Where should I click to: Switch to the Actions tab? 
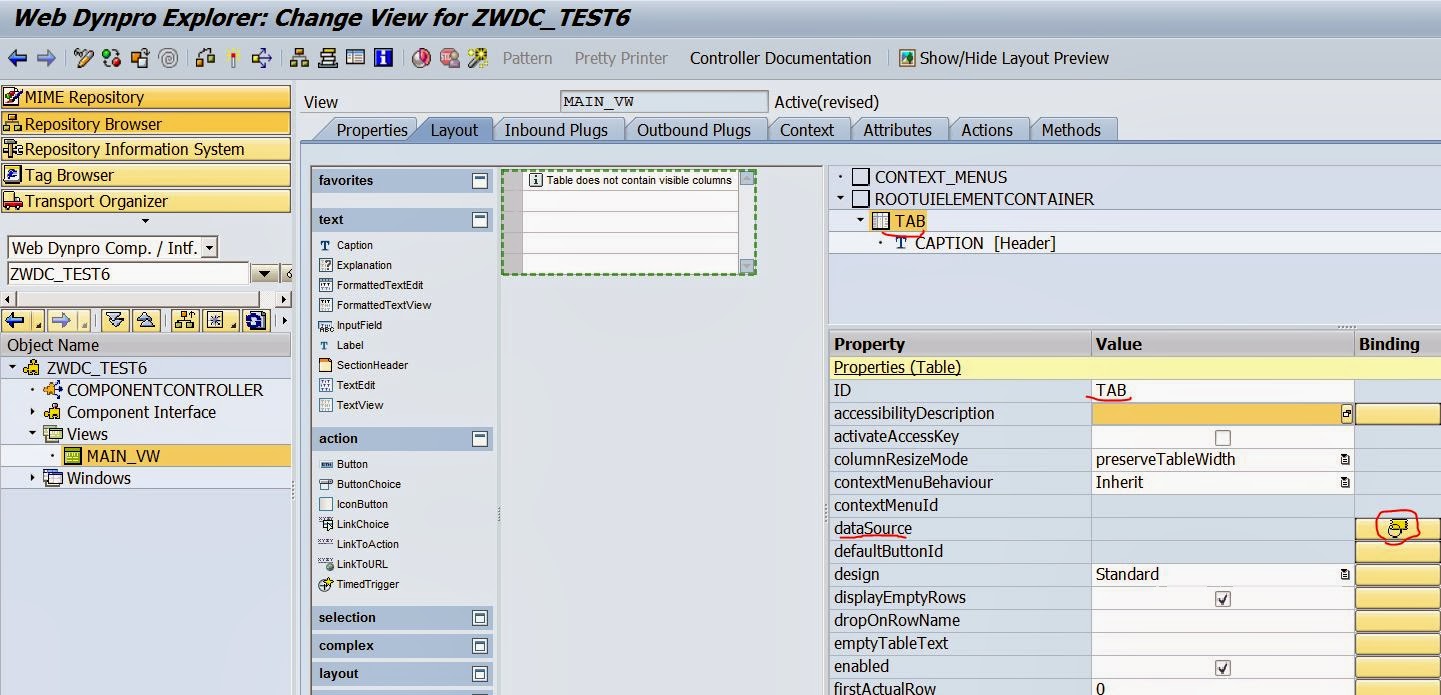click(987, 130)
